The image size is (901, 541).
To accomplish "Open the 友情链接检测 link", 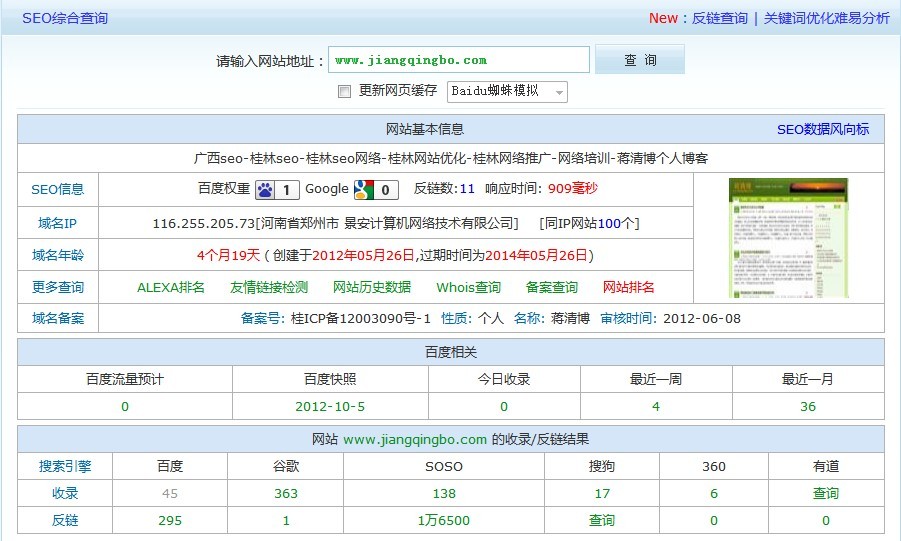I will tap(269, 287).
